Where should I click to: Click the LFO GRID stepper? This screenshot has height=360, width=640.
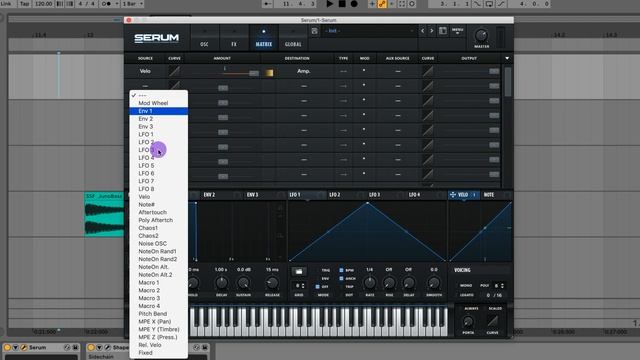tap(300, 286)
